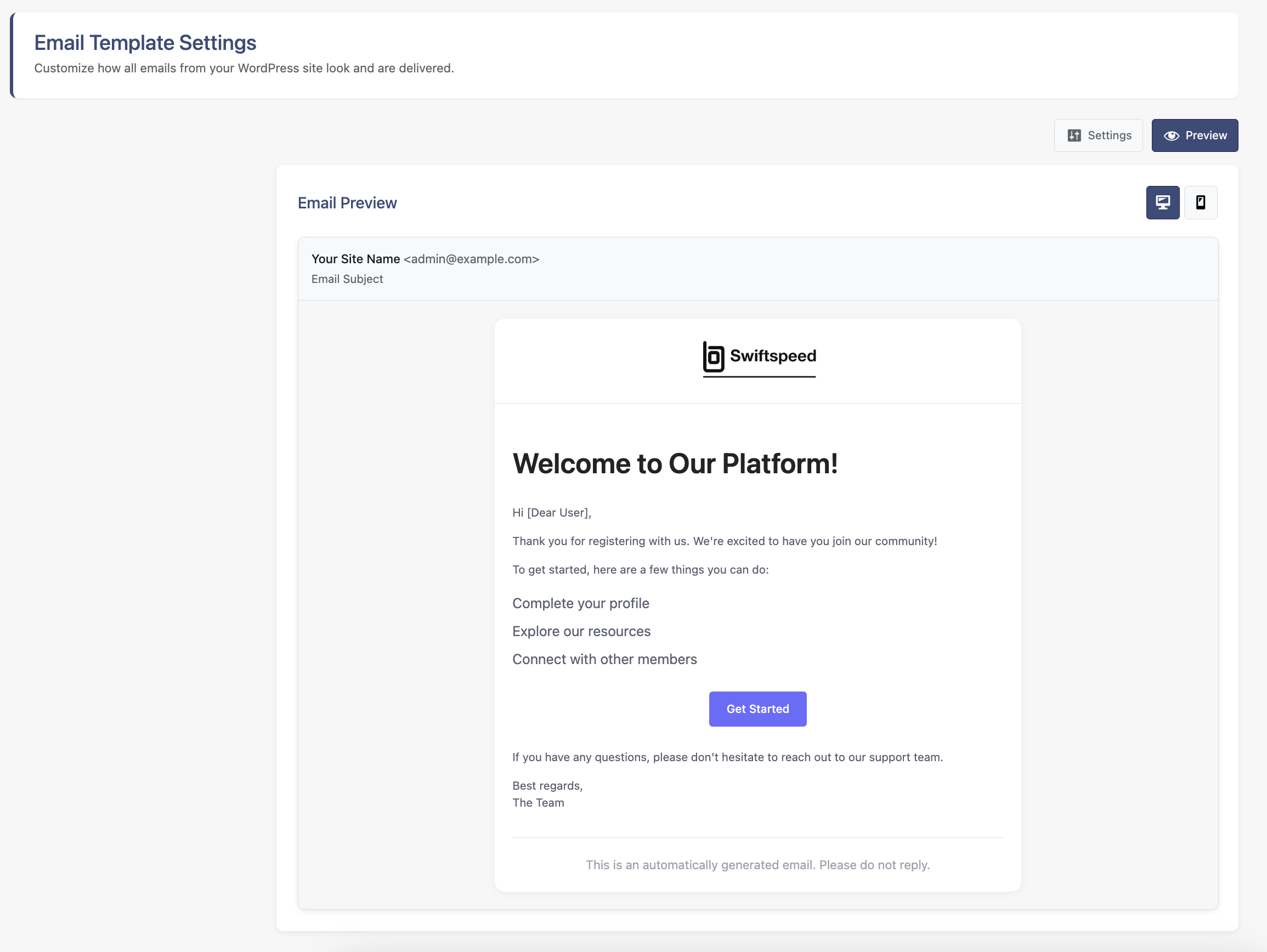The width and height of the screenshot is (1267, 952).
Task: Click the eye icon on the Preview button
Action: tap(1172, 135)
